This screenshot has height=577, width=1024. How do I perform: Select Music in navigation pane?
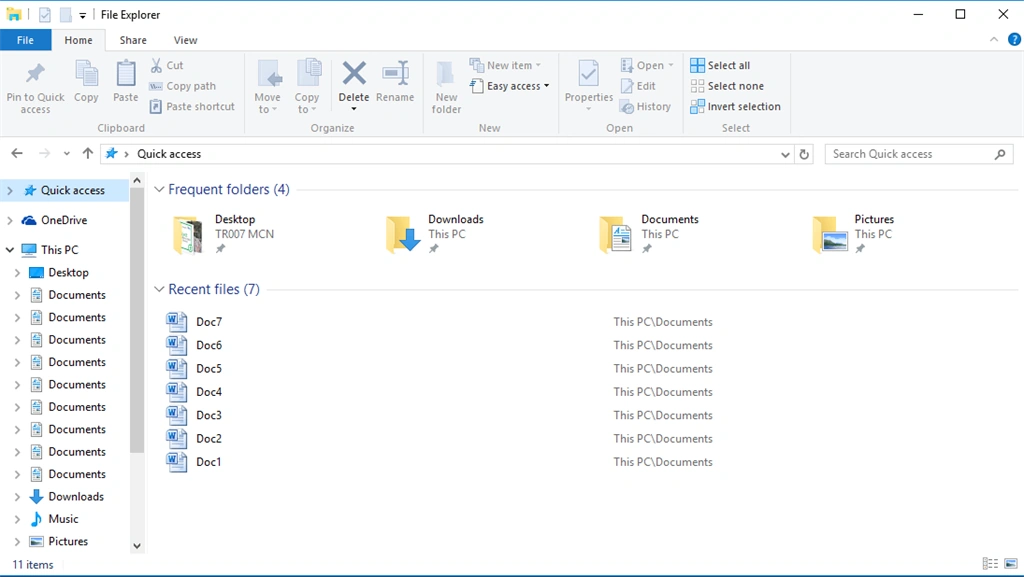[x=63, y=519]
